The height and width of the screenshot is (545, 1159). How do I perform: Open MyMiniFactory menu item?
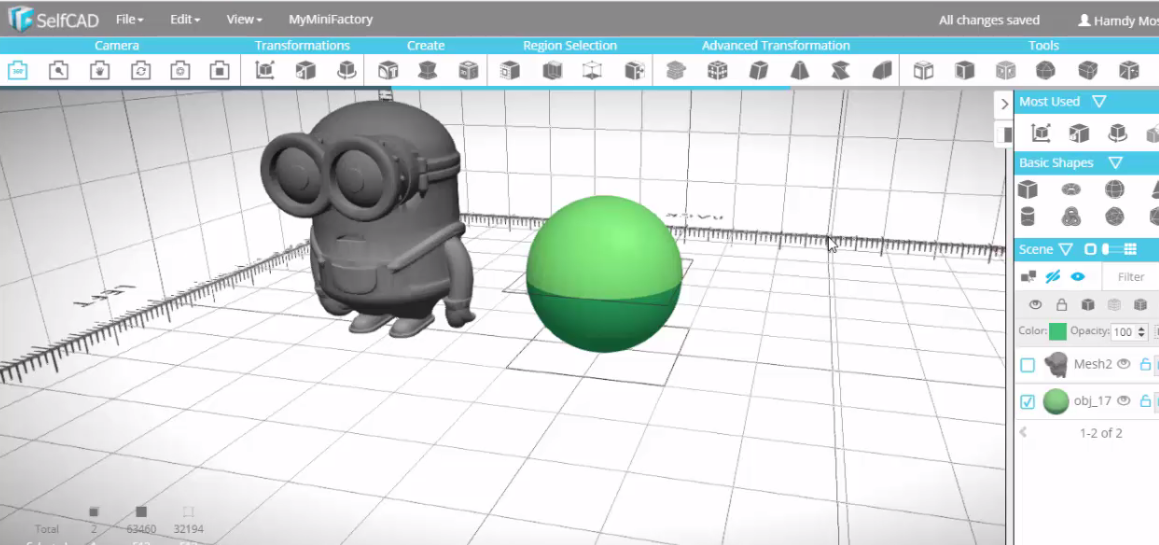[330, 20]
